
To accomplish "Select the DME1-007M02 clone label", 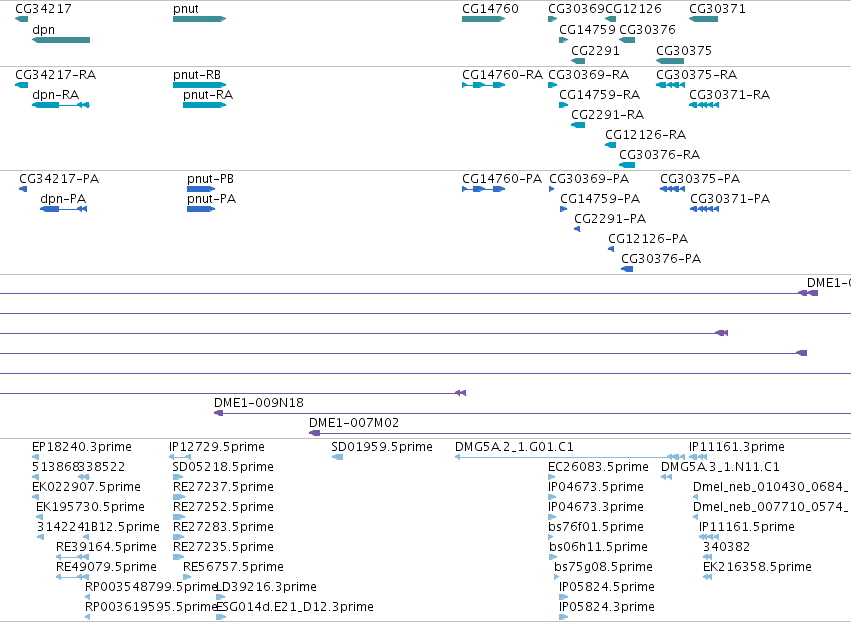I will pyautogui.click(x=354, y=423).
